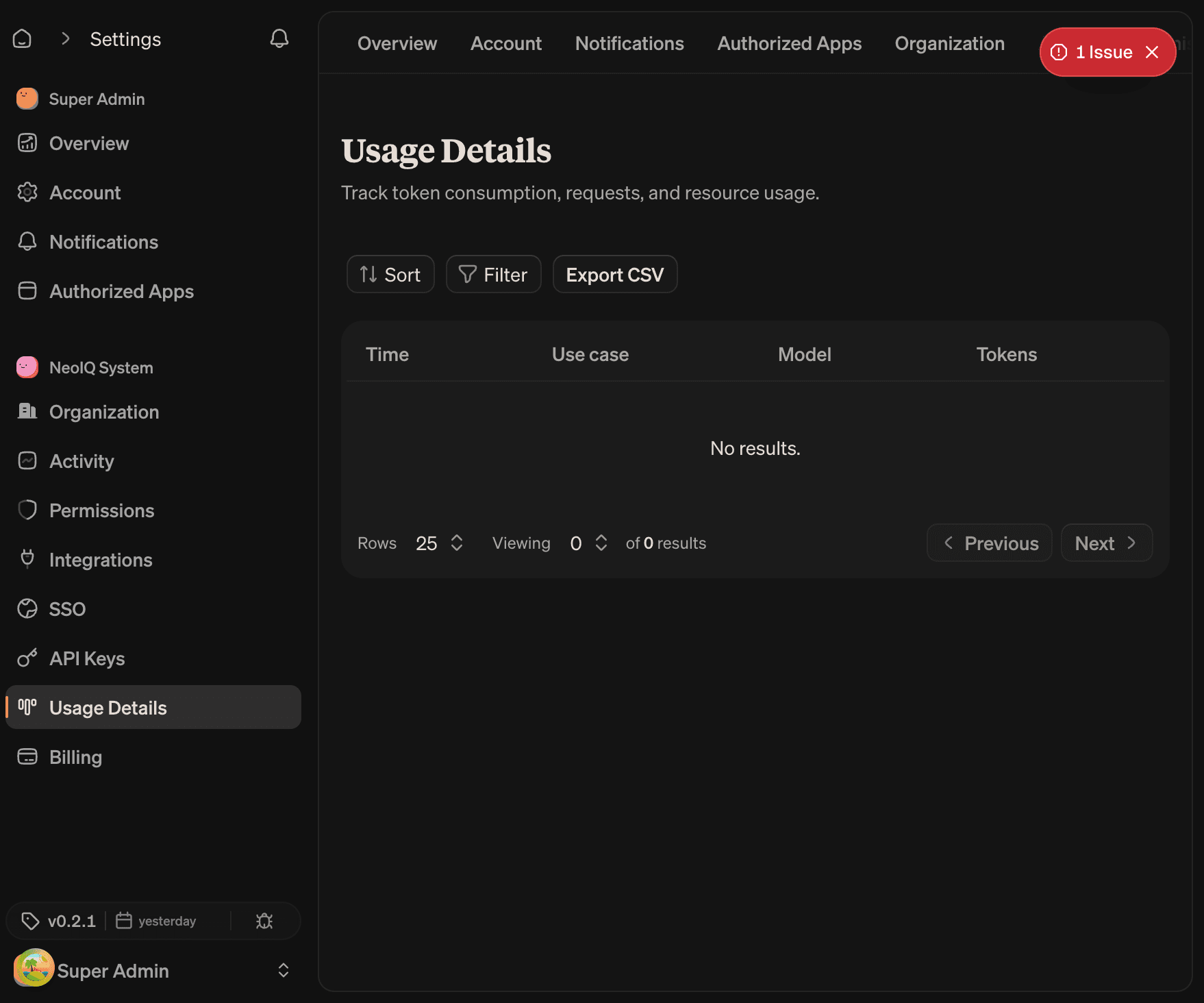Click the v0.2.1 version label

coord(72,921)
